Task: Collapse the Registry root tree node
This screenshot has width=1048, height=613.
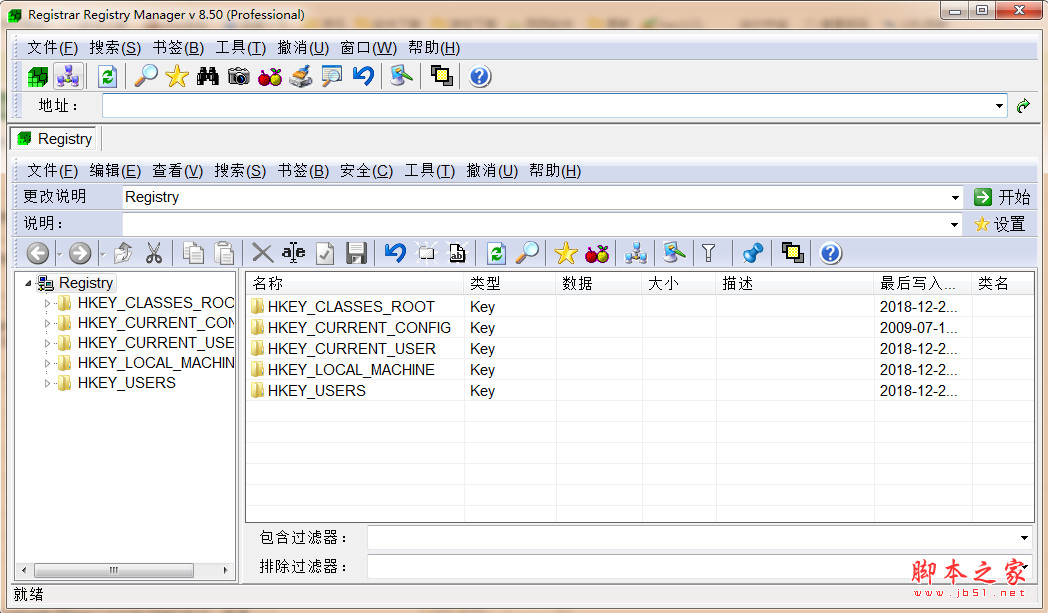Action: pyautogui.click(x=28, y=283)
